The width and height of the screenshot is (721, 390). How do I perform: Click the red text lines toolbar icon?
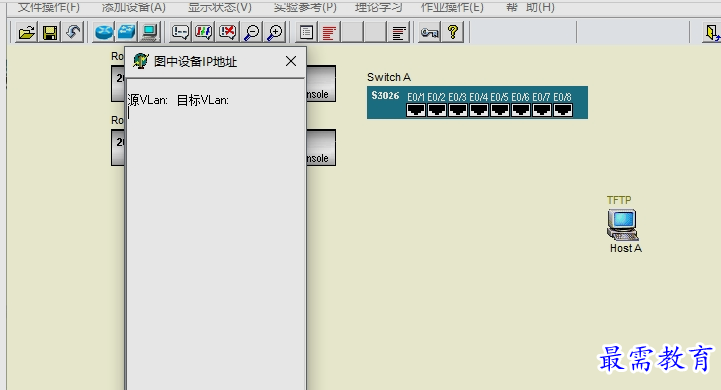tap(329, 33)
